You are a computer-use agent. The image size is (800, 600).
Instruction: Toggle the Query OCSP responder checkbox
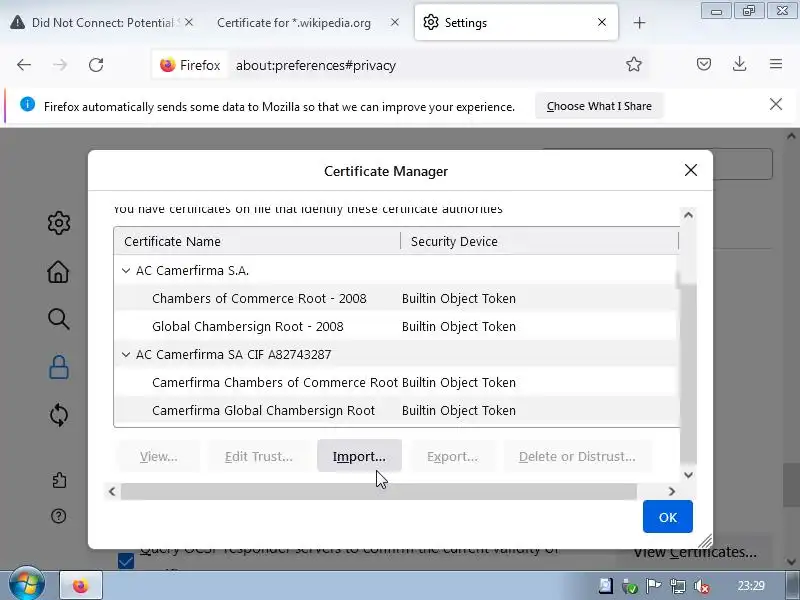(126, 560)
